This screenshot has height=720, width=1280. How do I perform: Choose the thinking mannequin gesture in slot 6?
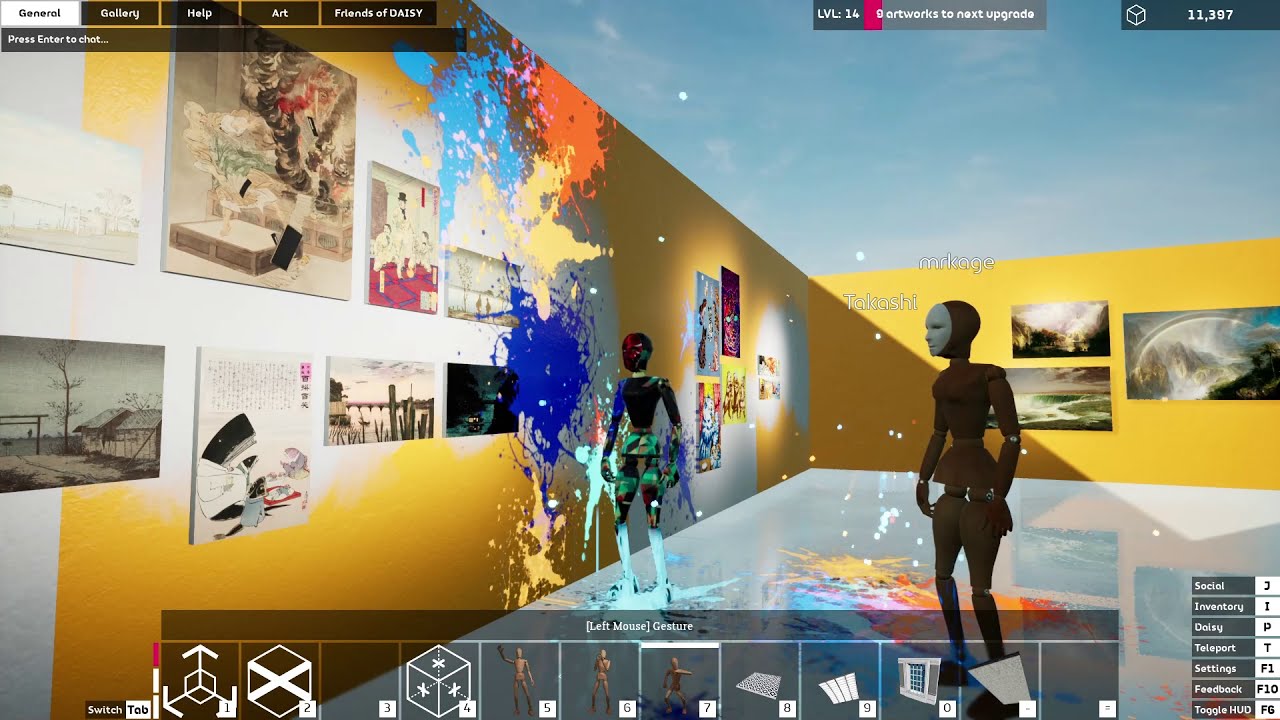[x=600, y=681]
